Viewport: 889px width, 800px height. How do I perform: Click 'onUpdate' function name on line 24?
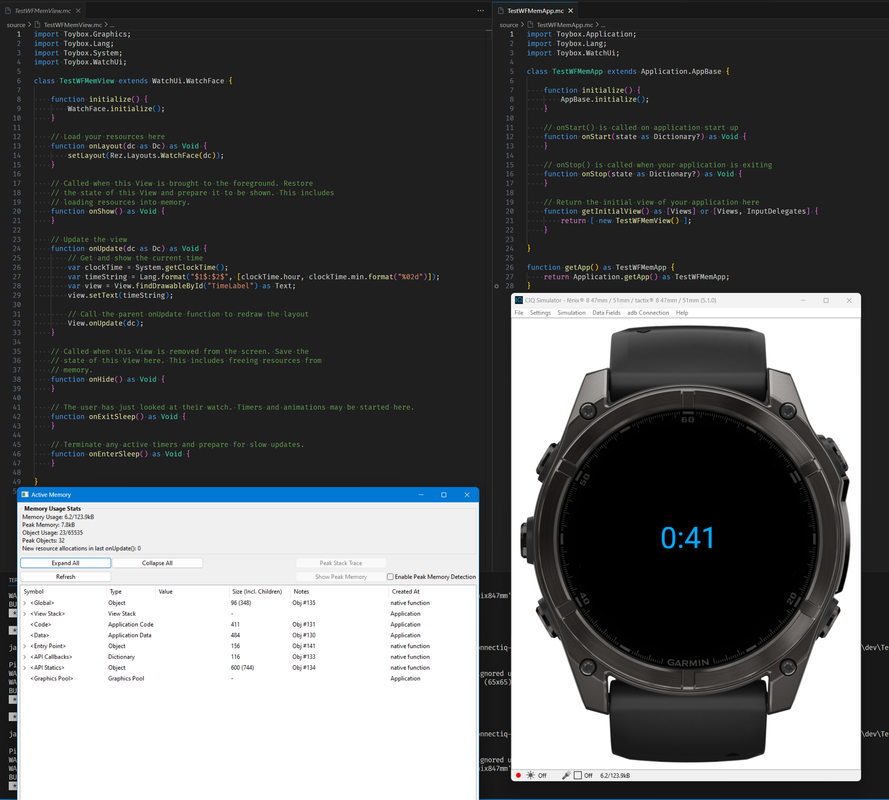click(x=105, y=248)
